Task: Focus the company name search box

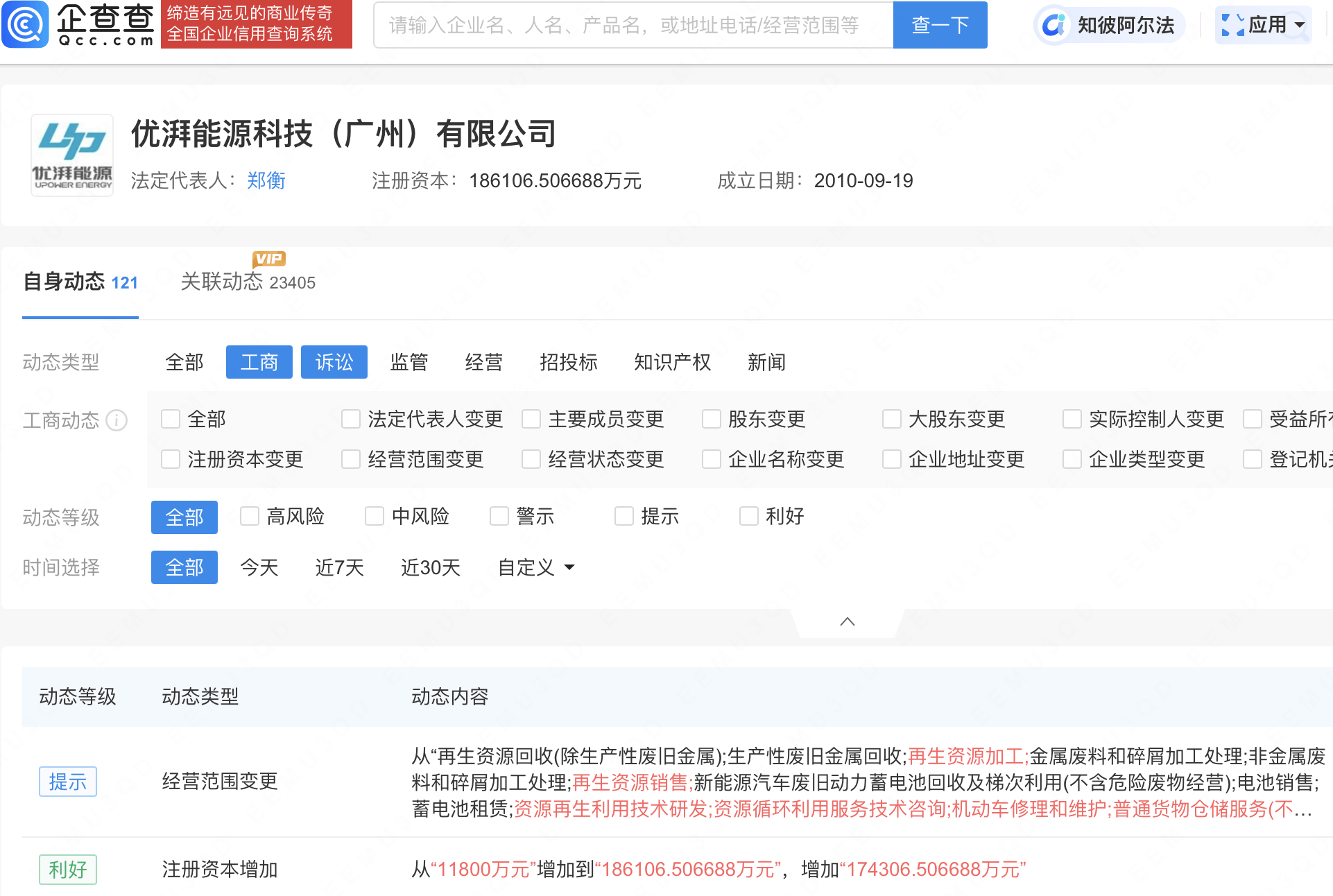Action: 633,25
